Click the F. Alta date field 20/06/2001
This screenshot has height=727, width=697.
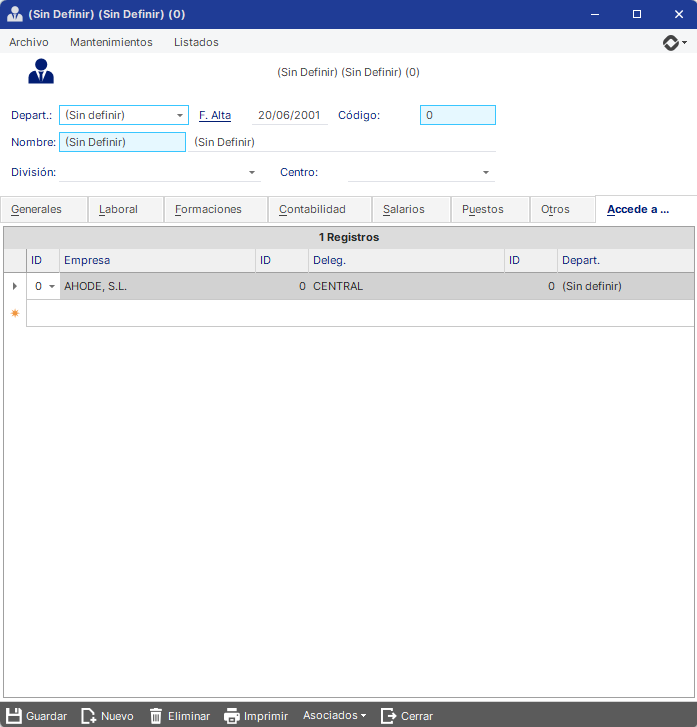(289, 115)
